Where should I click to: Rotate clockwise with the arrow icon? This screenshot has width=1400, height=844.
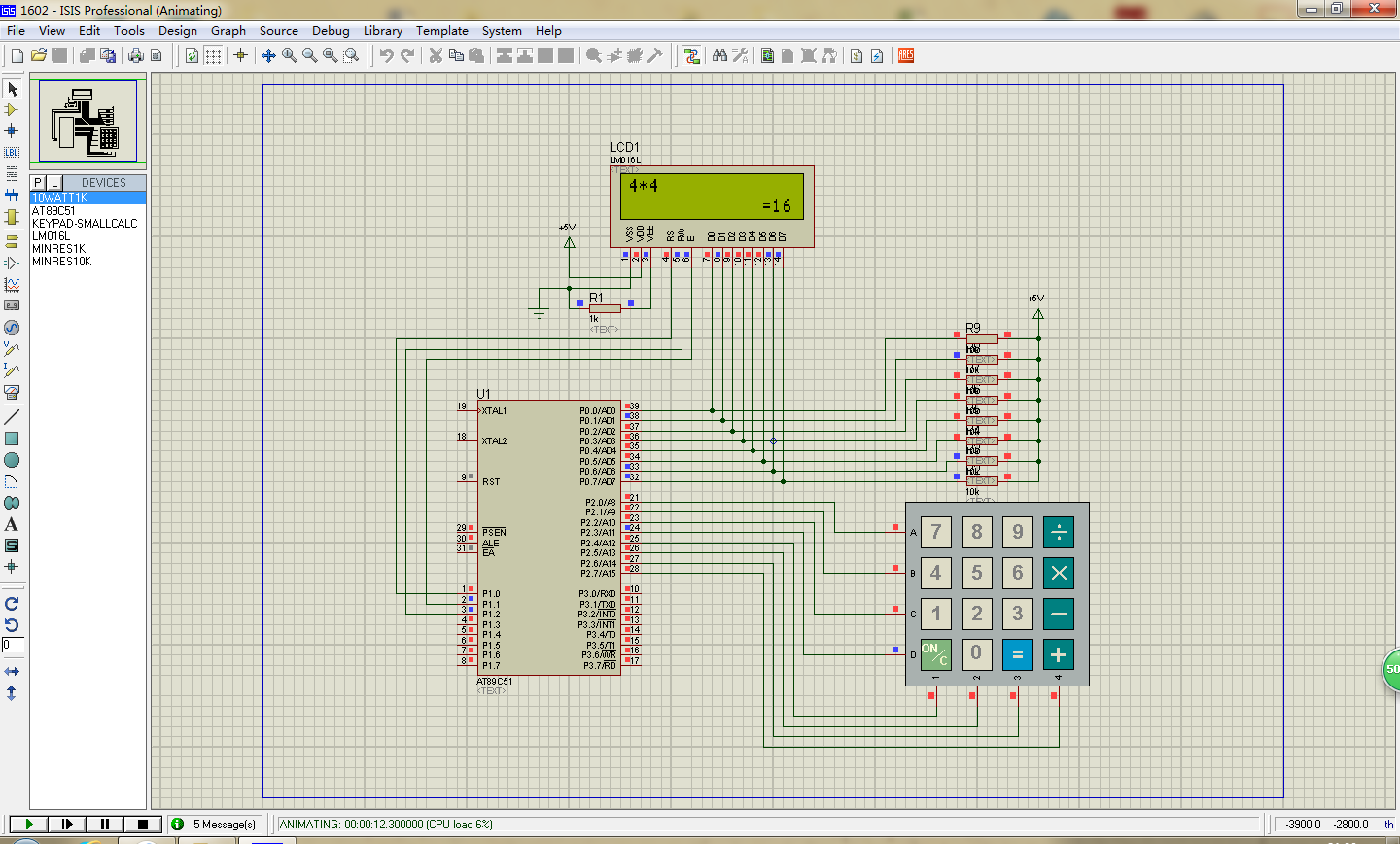click(x=12, y=604)
